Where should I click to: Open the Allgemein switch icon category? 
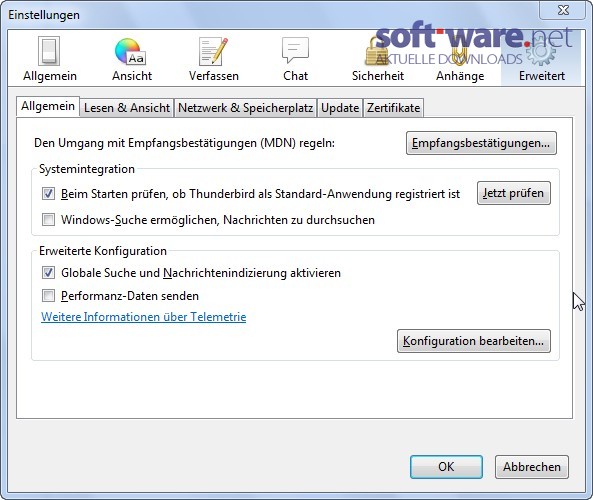click(49, 51)
